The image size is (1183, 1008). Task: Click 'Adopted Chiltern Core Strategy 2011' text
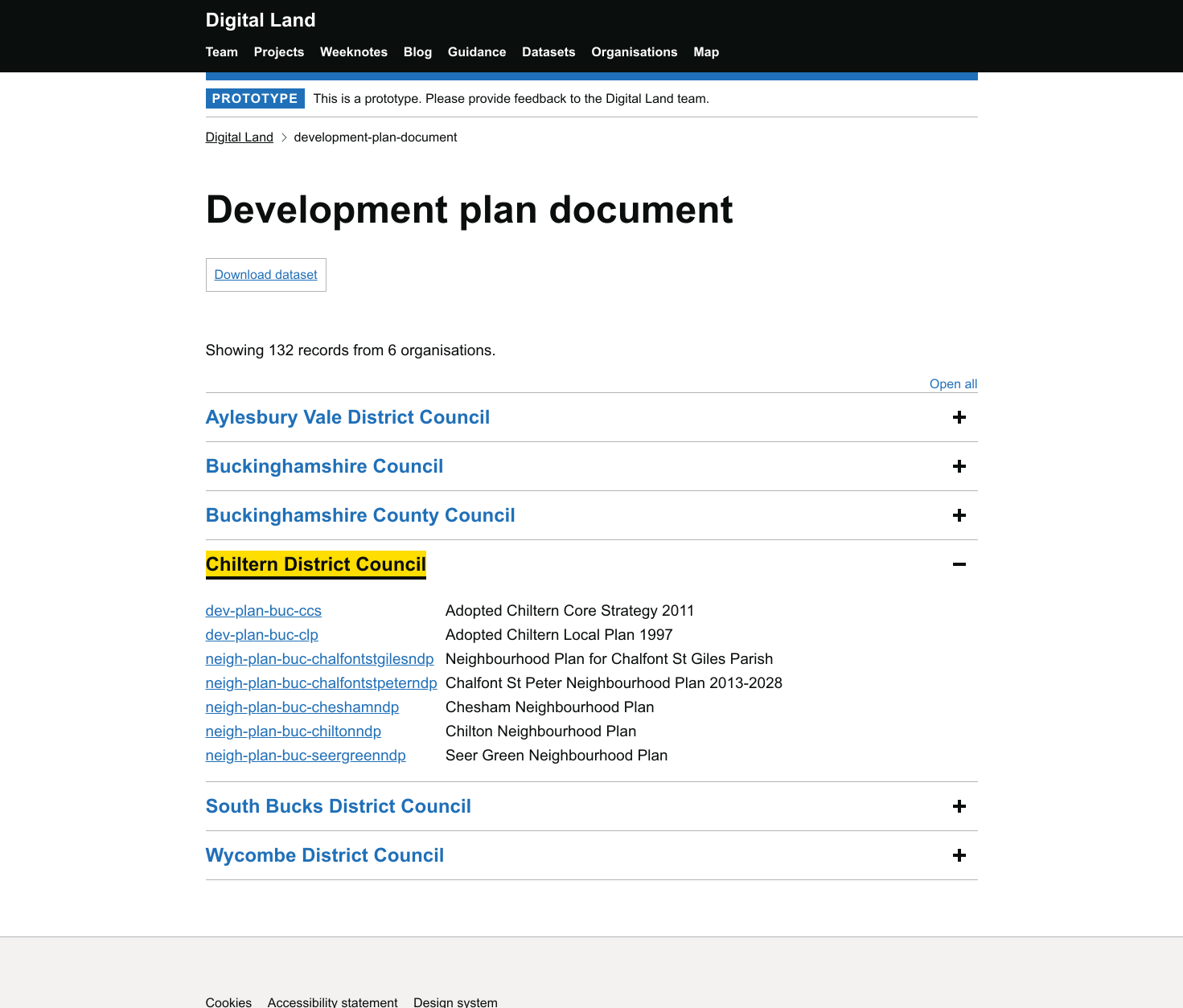tap(569, 611)
